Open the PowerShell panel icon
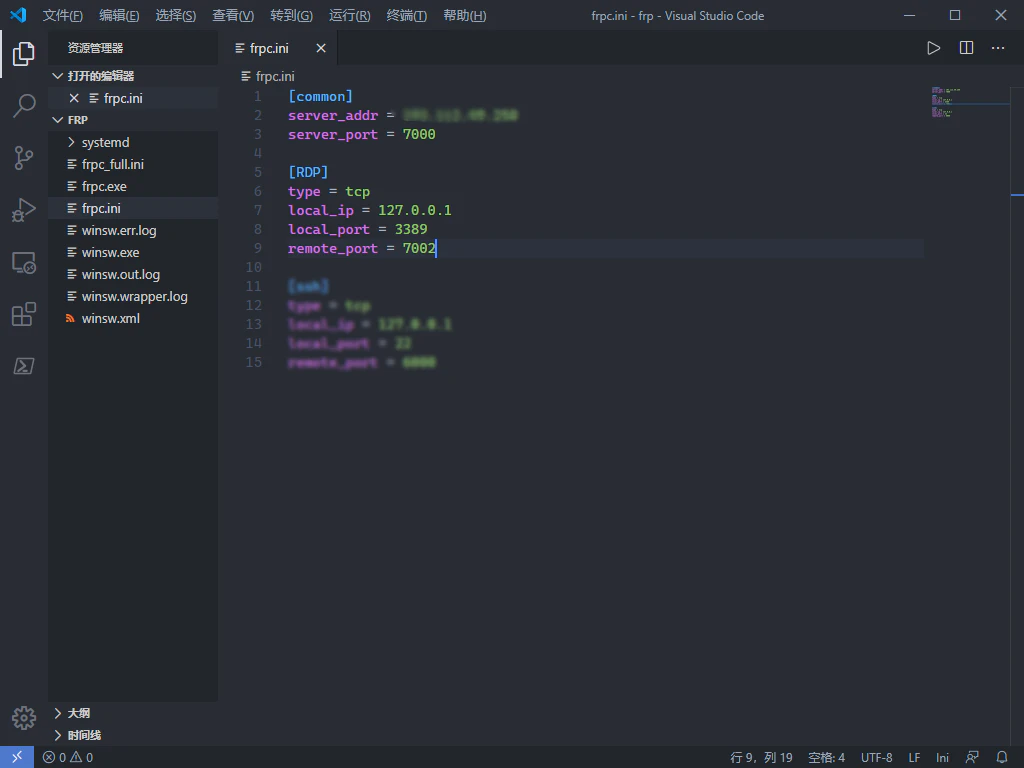Screen dimensions: 1024x768 pos(24,366)
